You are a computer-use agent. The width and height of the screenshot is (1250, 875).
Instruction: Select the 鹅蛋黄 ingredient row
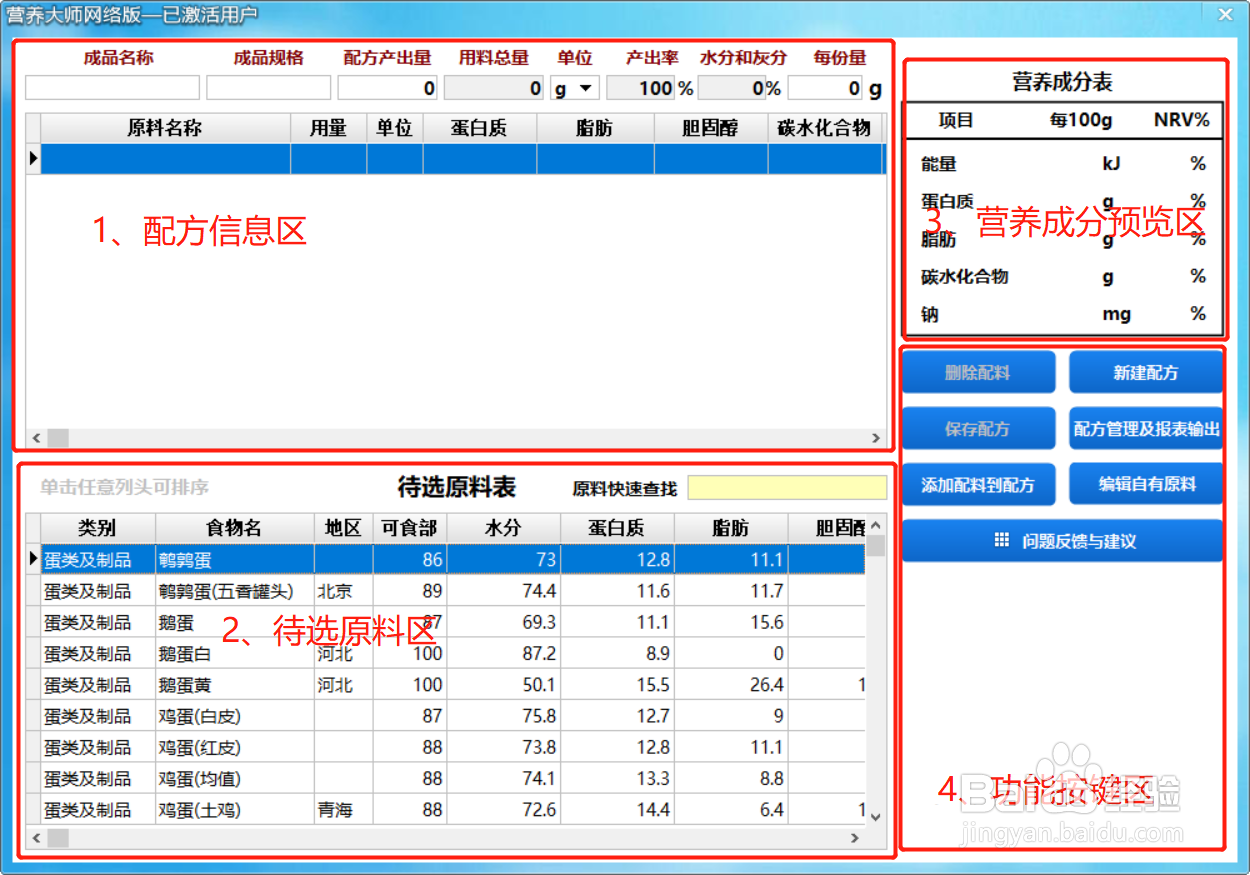click(x=235, y=684)
